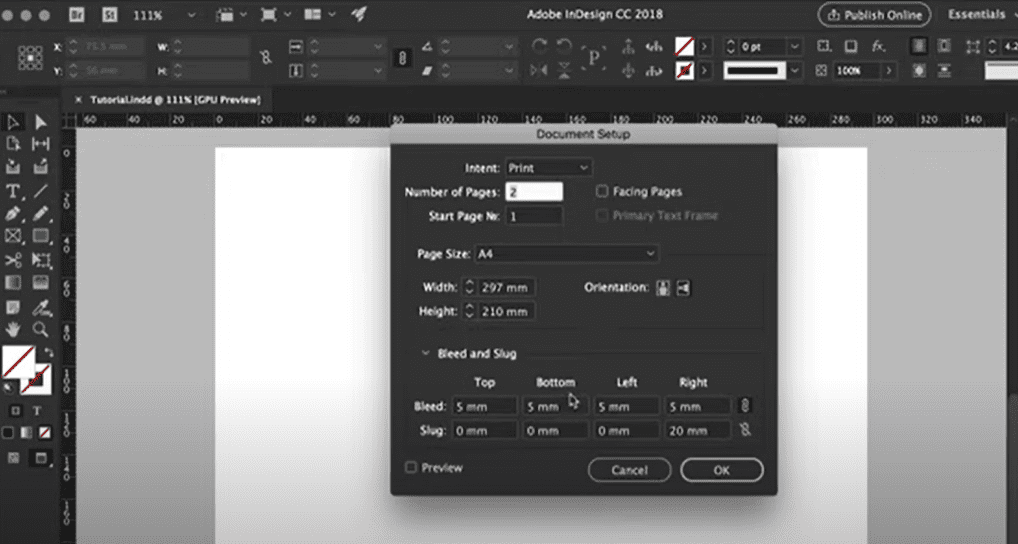
Task: Pick the Content Collector tool
Action: (x=13, y=166)
